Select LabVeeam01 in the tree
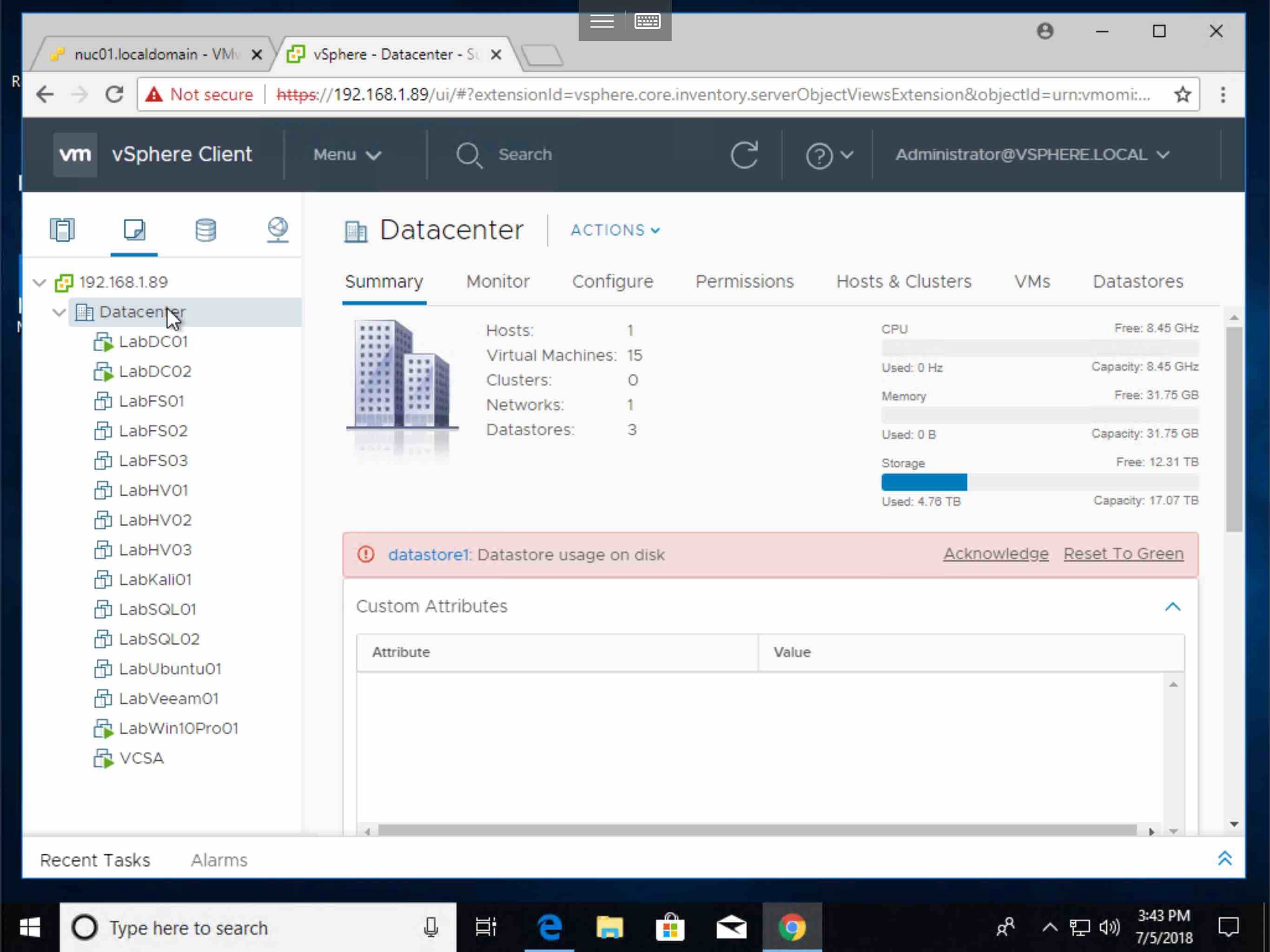The width and height of the screenshot is (1270, 952). (x=168, y=699)
